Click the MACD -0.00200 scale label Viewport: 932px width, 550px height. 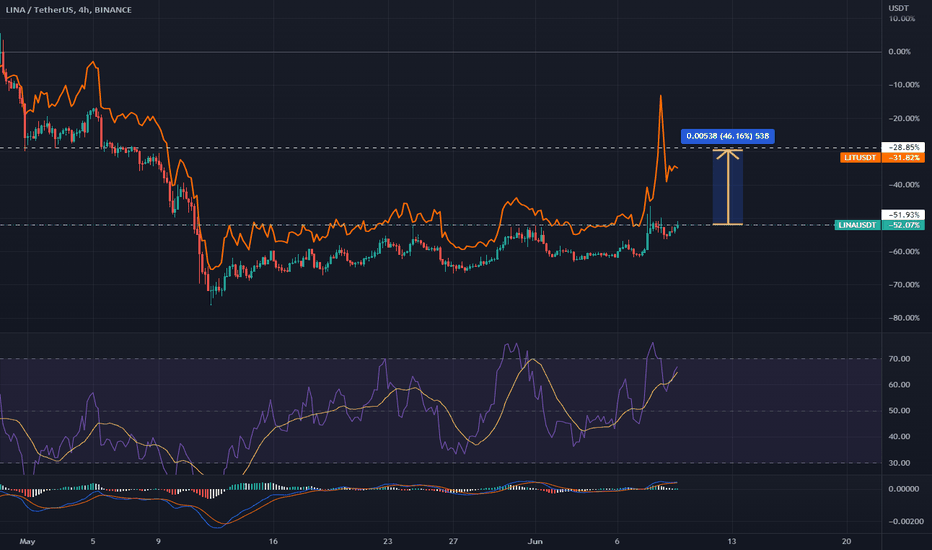pyautogui.click(x=905, y=521)
